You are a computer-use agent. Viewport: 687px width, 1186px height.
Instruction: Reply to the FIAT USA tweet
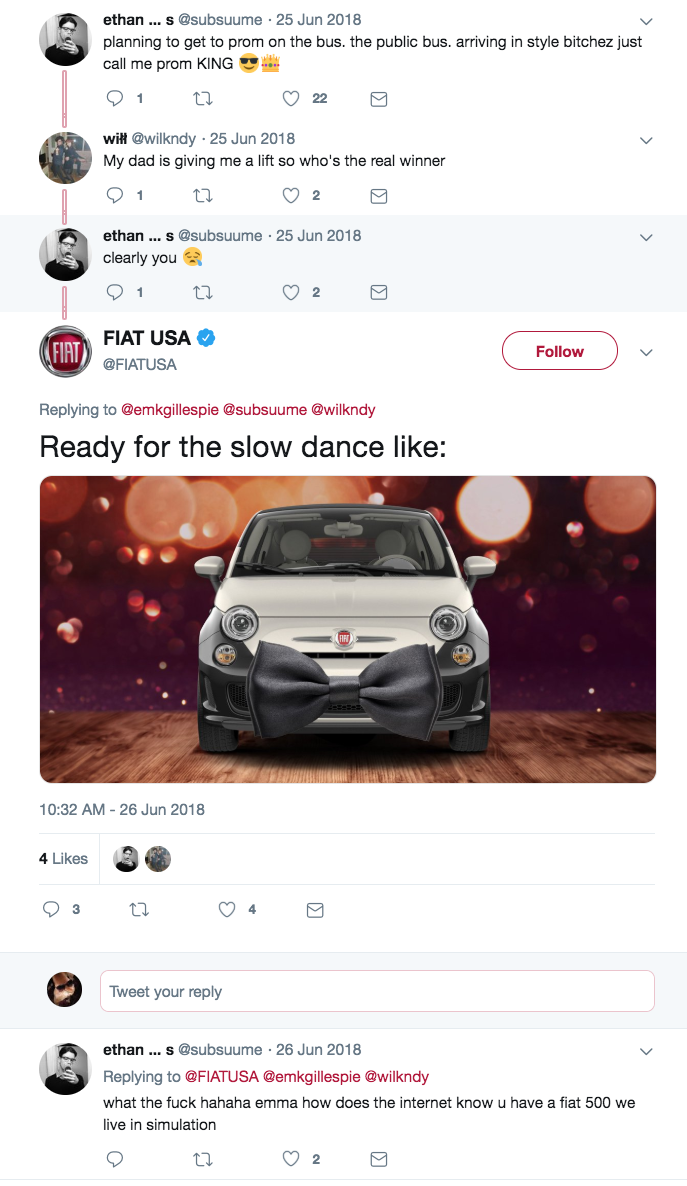click(x=51, y=910)
